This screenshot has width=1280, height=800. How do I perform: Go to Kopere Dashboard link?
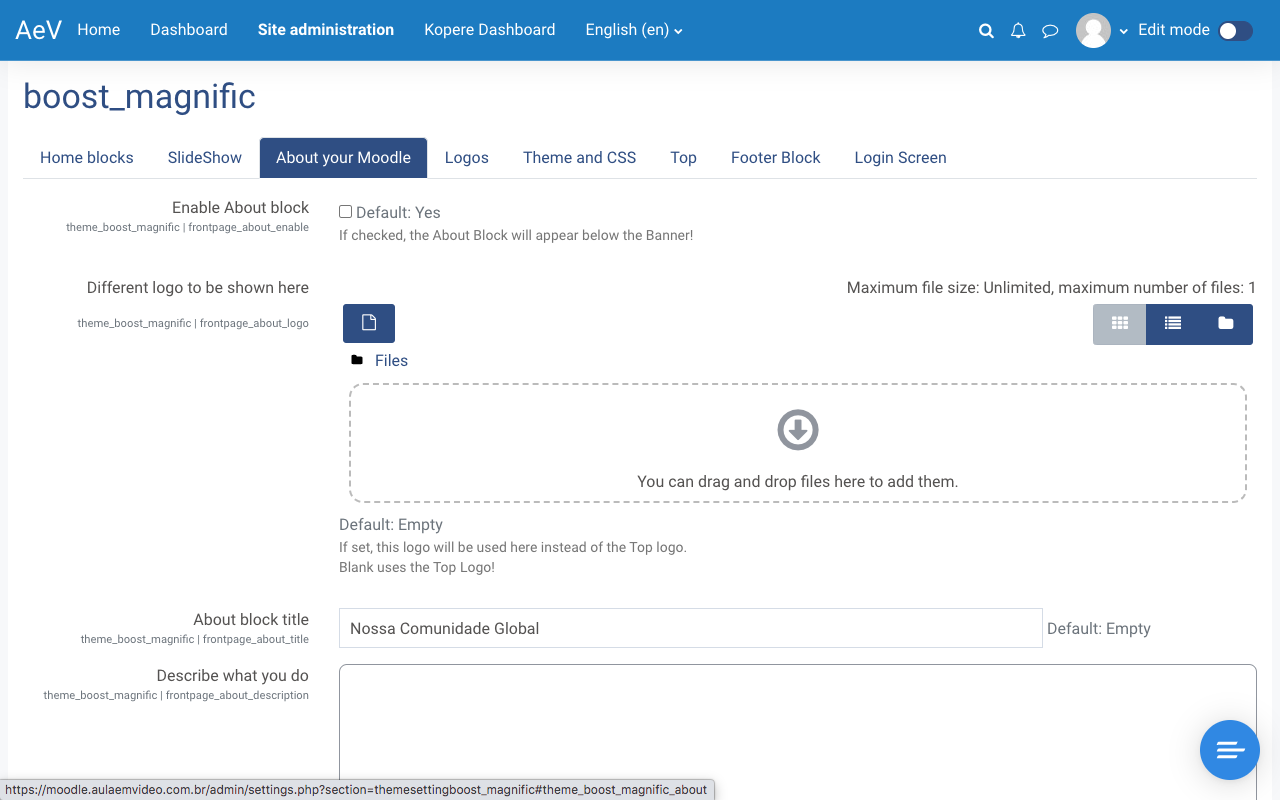(489, 30)
